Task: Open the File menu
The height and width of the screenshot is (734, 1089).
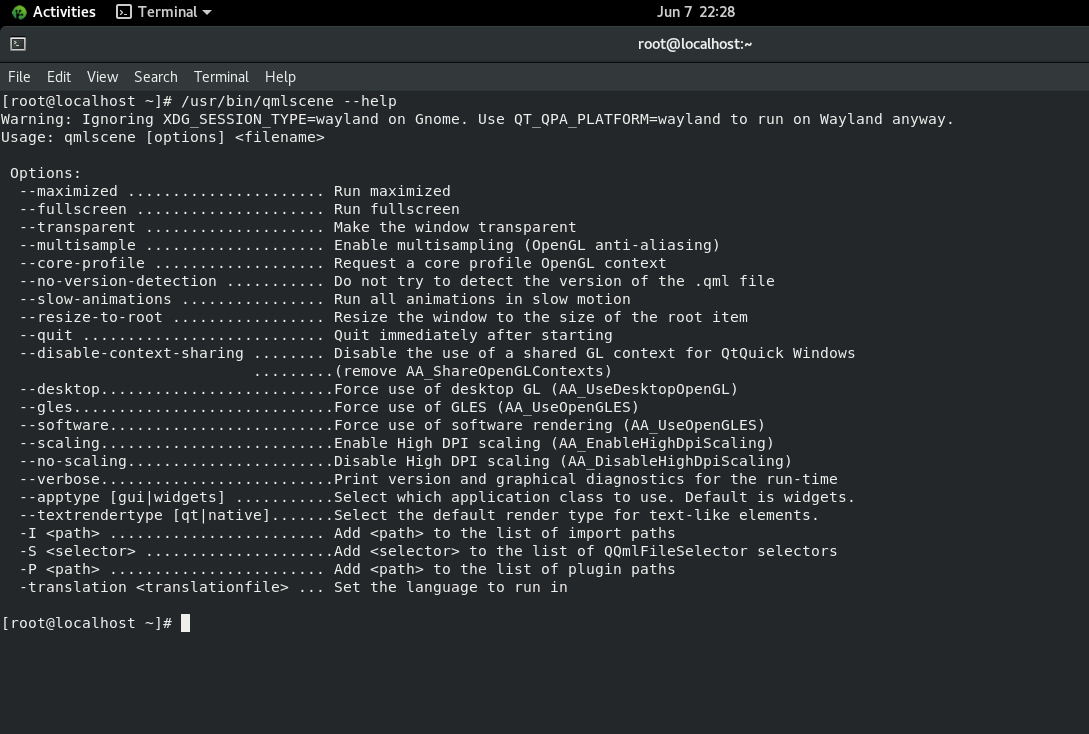Action: coord(19,77)
